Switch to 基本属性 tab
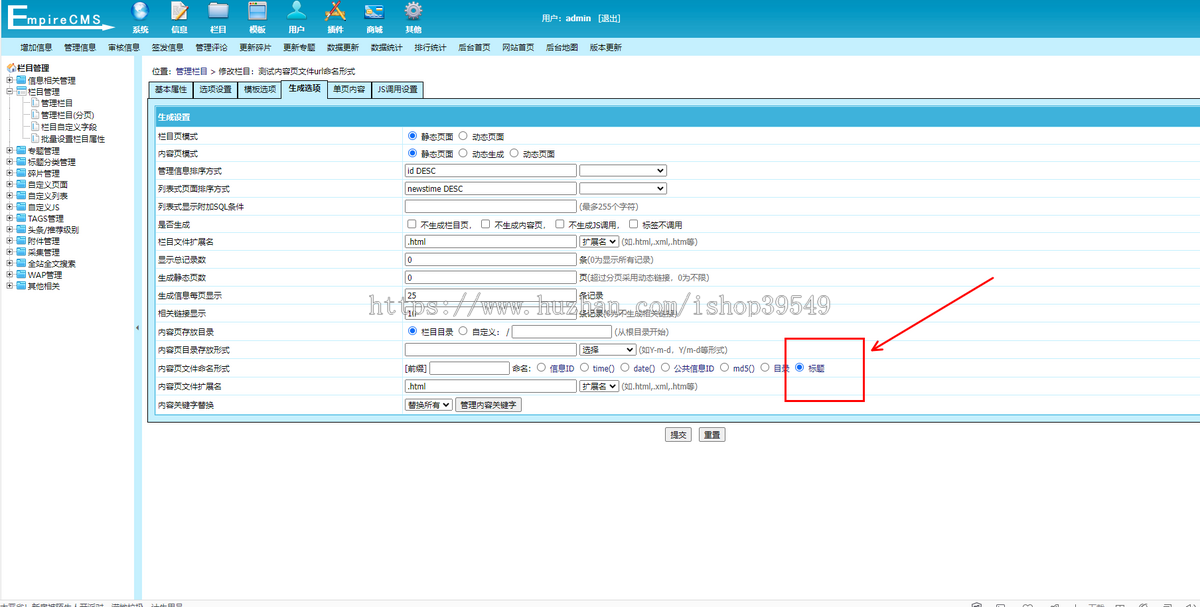This screenshot has width=1200, height=607. 171,90
